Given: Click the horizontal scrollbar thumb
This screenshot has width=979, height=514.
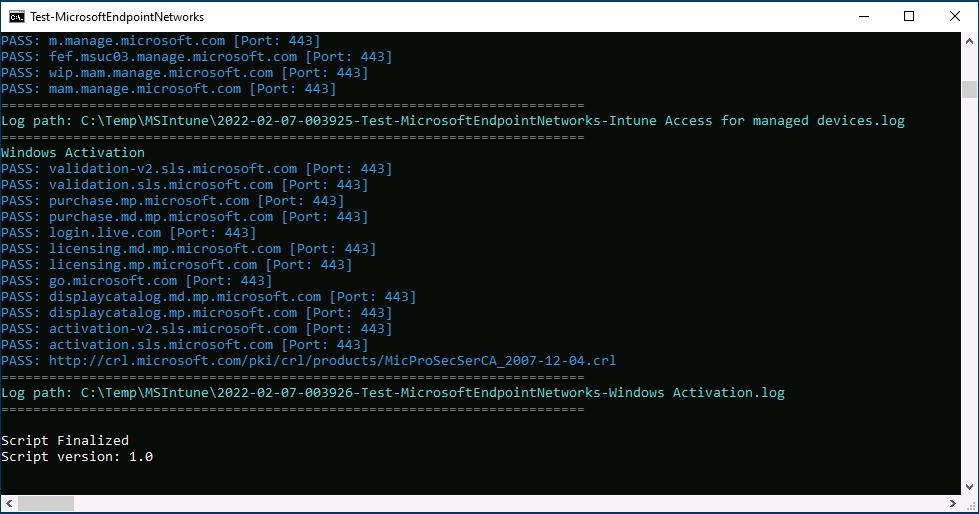Looking at the screenshot, I should [x=46, y=503].
